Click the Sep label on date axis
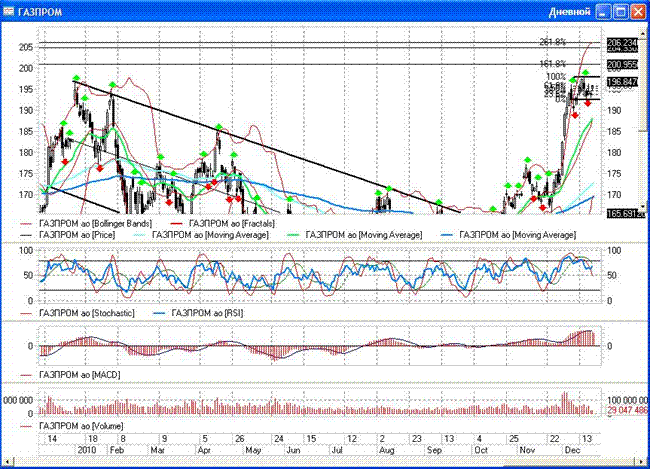 click(434, 450)
